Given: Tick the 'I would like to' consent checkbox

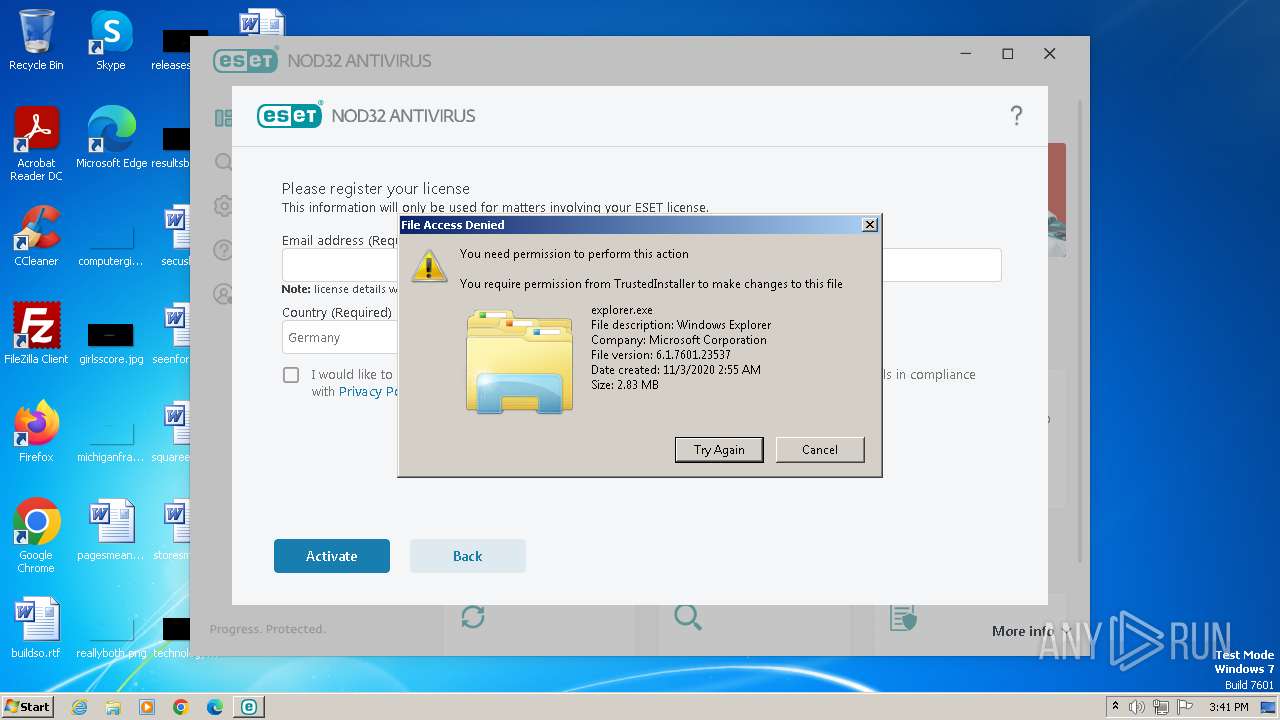Looking at the screenshot, I should point(291,375).
